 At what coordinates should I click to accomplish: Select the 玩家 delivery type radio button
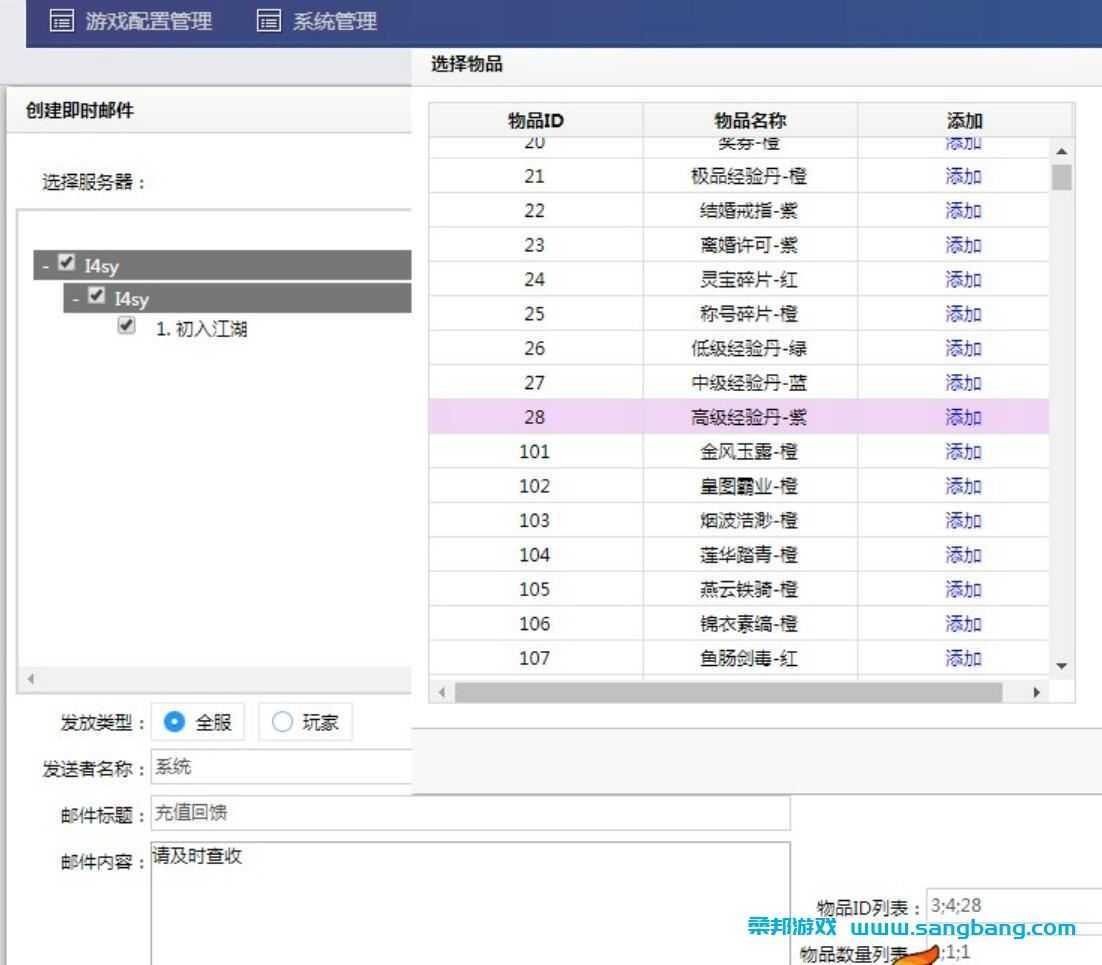281,721
